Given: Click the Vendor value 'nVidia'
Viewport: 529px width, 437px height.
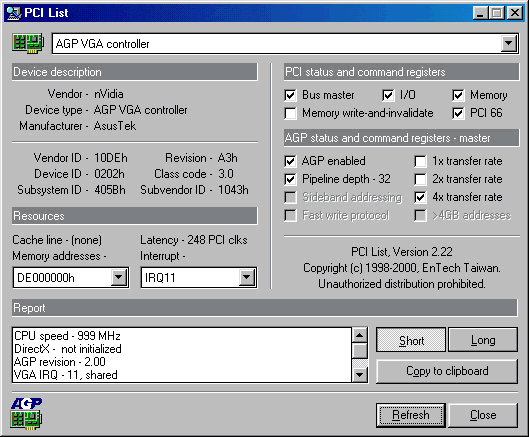Looking at the screenshot, I should coord(109,94).
